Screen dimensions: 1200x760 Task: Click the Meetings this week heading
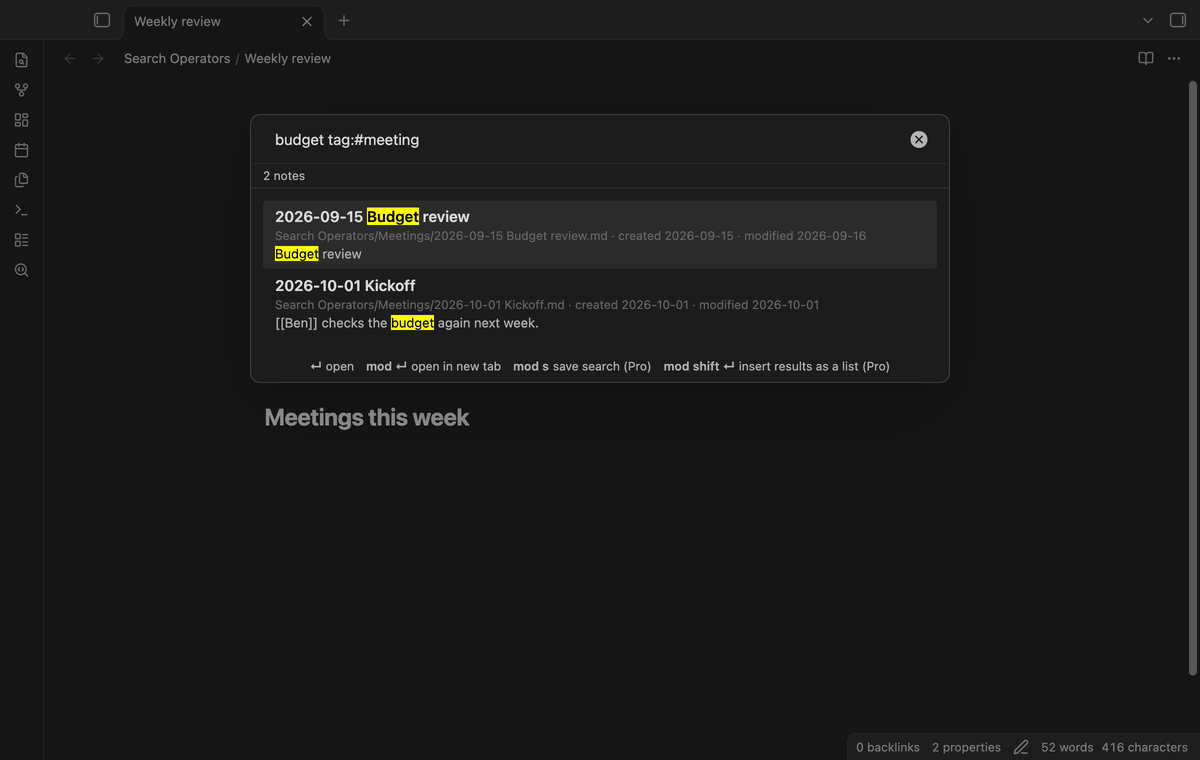click(367, 418)
